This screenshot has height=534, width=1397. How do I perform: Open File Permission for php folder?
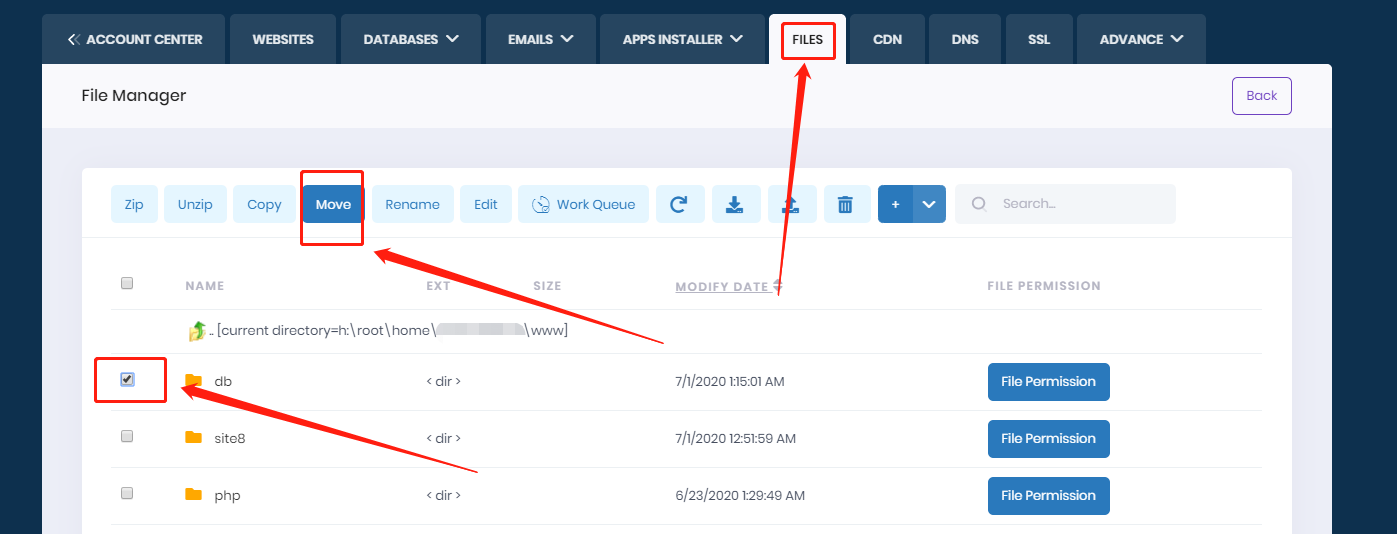coord(1048,495)
